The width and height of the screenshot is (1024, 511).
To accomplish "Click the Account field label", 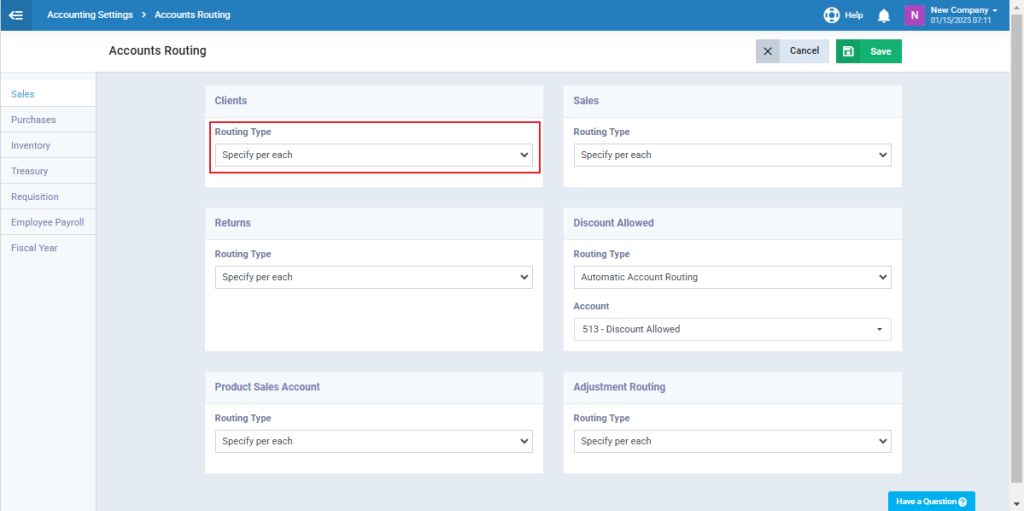I will (591, 306).
